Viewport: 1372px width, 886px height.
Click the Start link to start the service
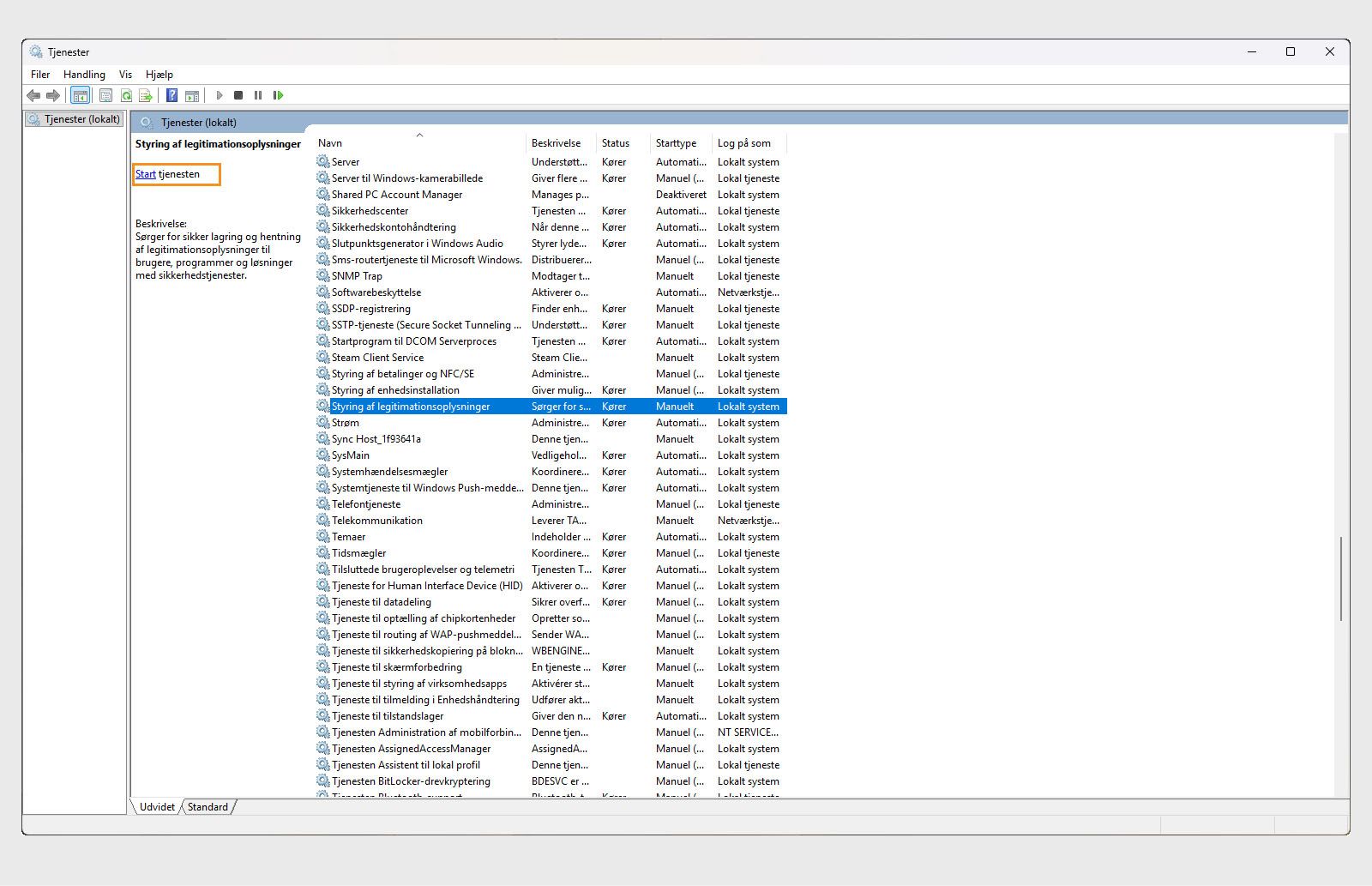pyautogui.click(x=146, y=174)
